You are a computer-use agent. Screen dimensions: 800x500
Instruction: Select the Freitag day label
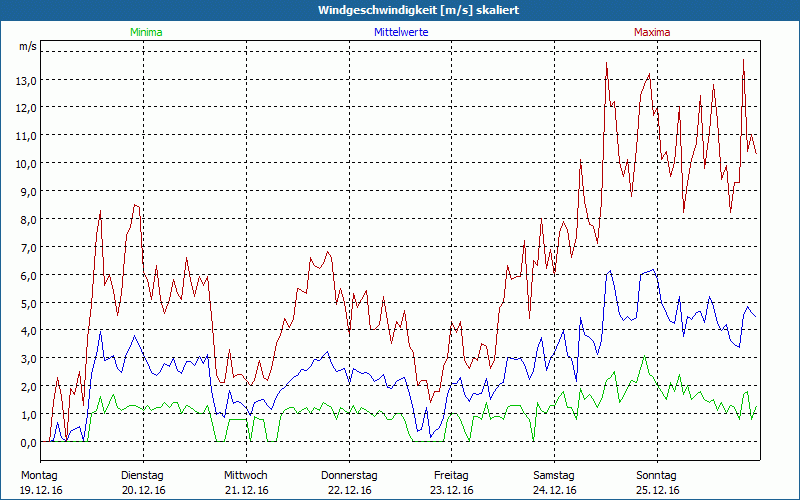click(451, 475)
